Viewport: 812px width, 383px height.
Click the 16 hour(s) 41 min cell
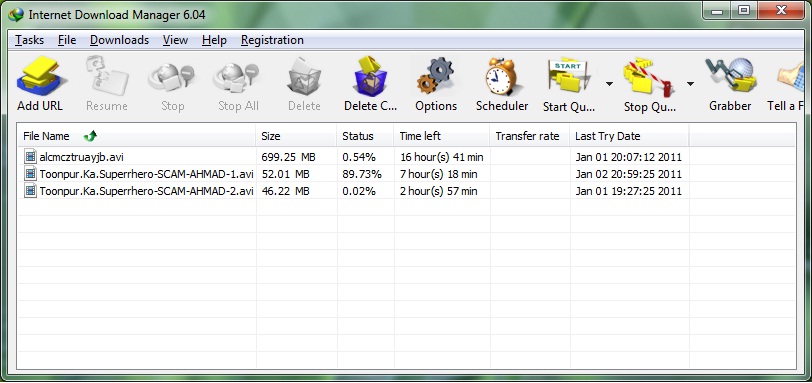pyautogui.click(x=441, y=157)
